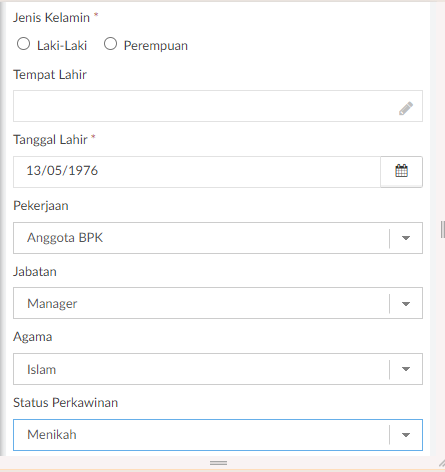Image resolution: width=445 pixels, height=472 pixels.
Task: Click the Islam selection box
Action: coord(218,369)
